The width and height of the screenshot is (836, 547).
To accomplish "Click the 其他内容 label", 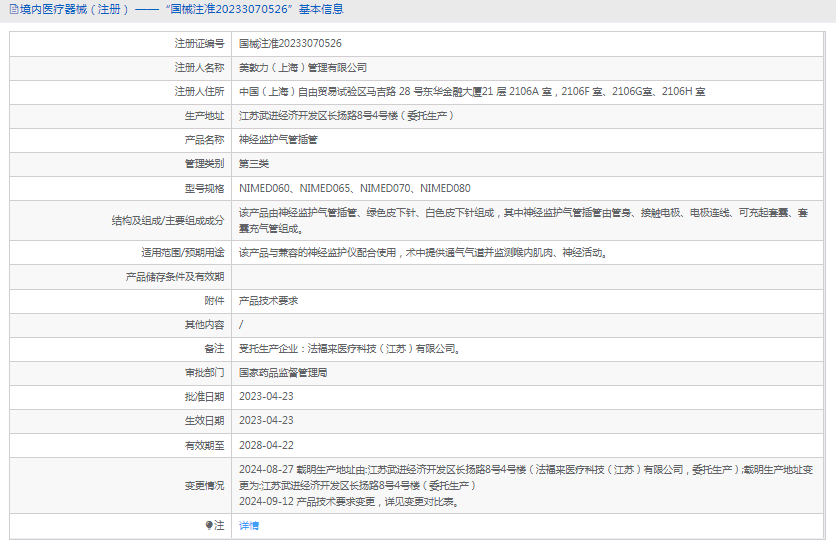I will click(204, 325).
